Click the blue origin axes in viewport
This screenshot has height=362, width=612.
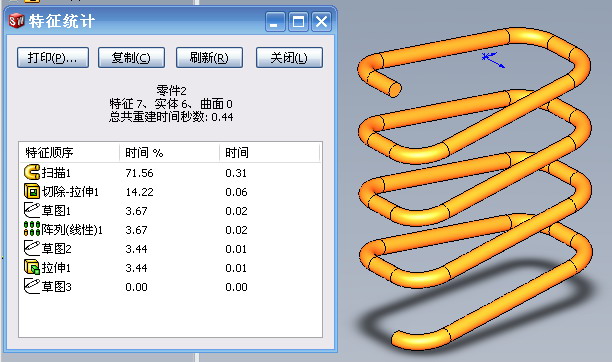click(x=493, y=60)
